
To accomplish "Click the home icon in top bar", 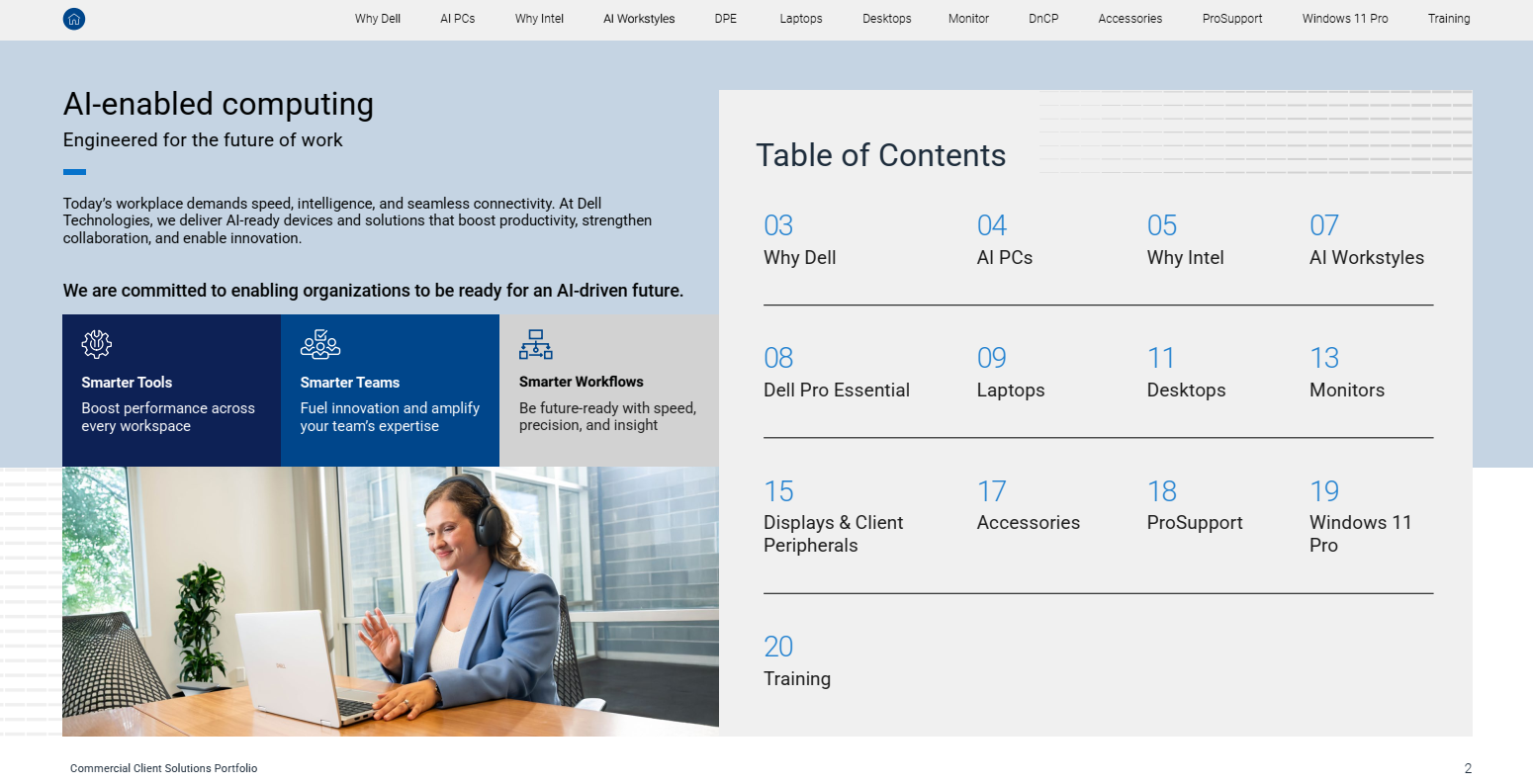I will tap(74, 19).
